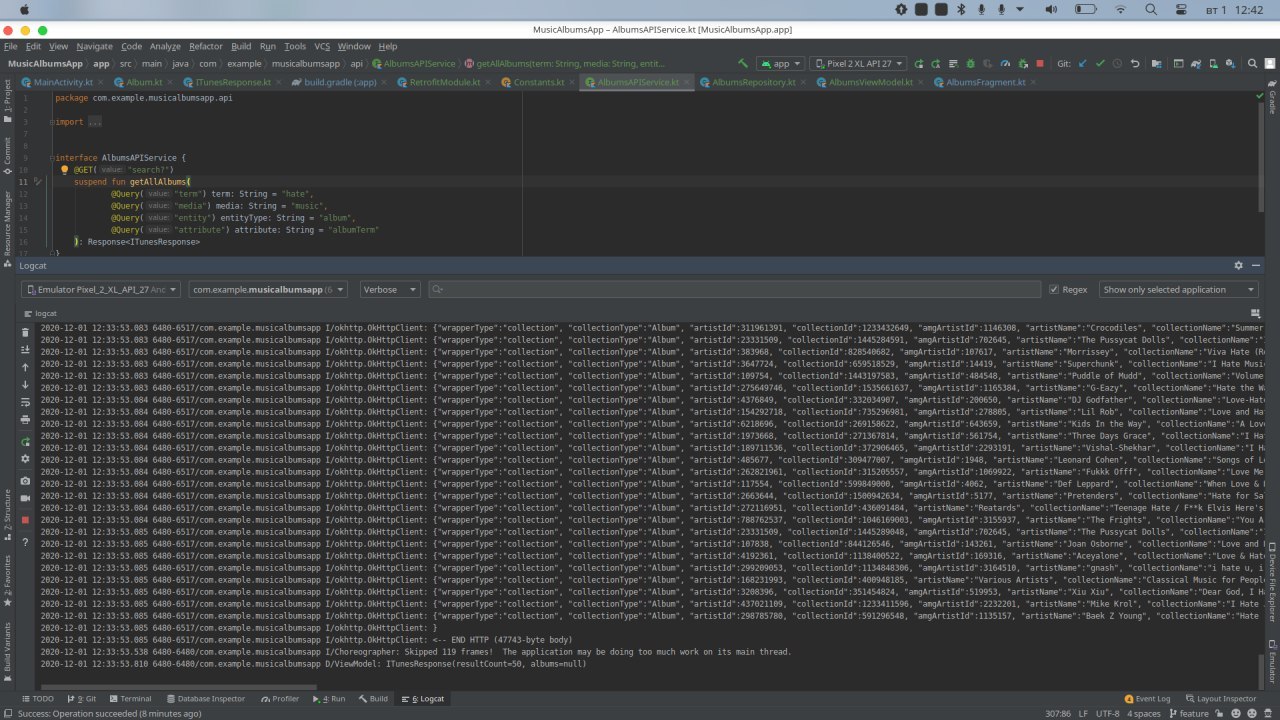Take a screenshot with the camera icon
1280x720 pixels.
click(x=25, y=481)
